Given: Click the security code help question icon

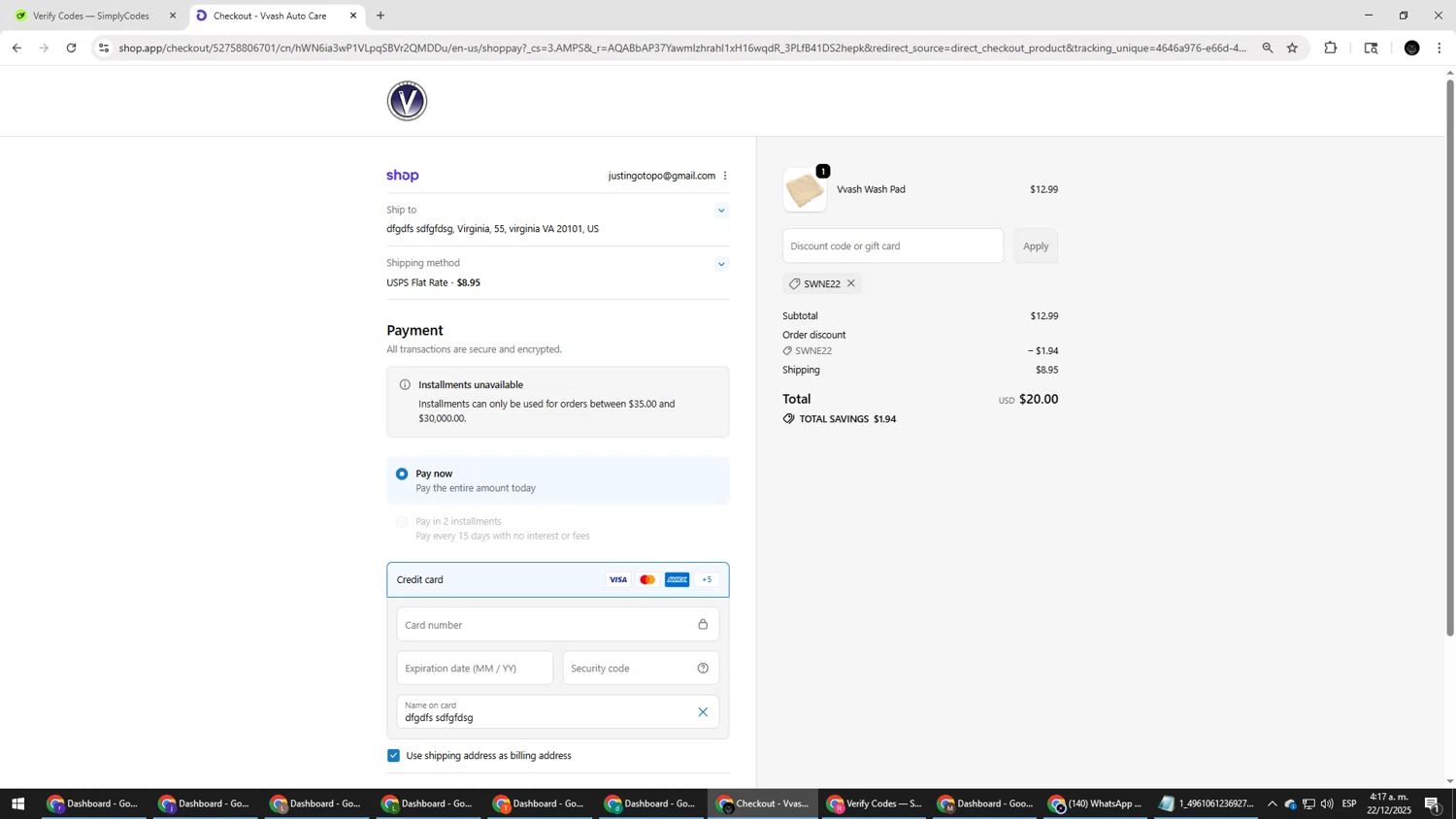Looking at the screenshot, I should [703, 669].
